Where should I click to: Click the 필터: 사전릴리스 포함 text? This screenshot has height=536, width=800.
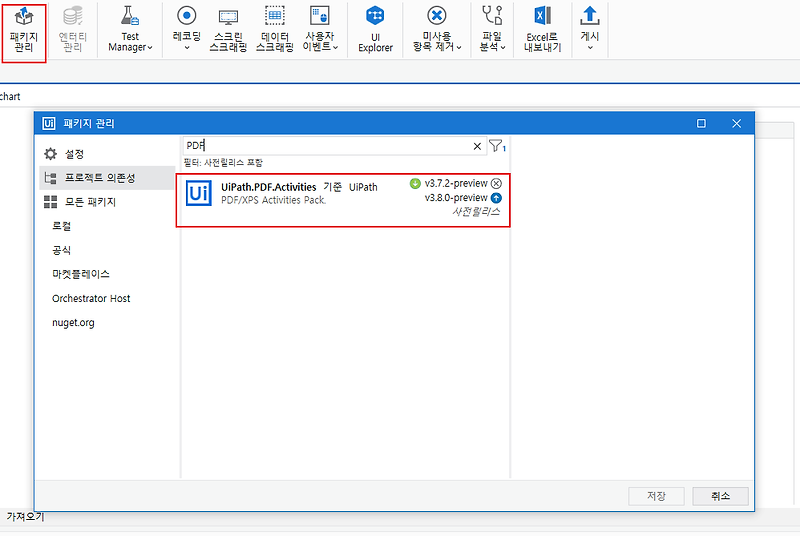(223, 163)
